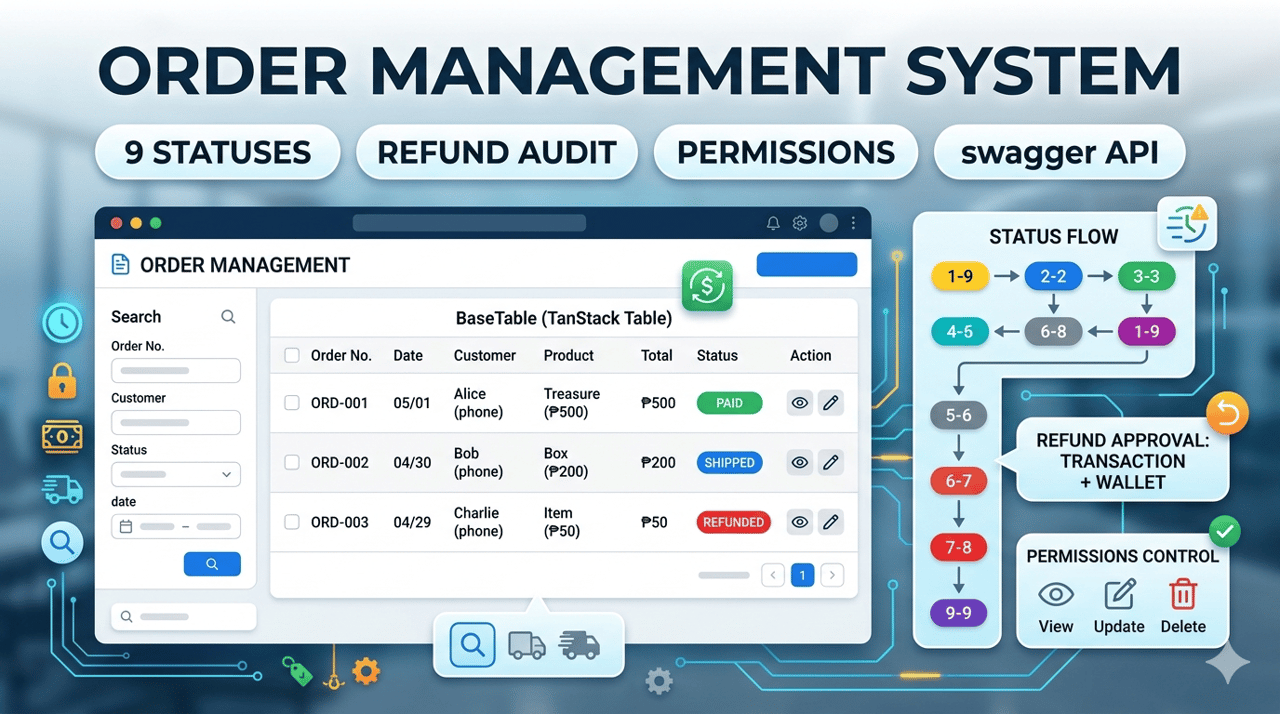Go to next page arrow in pagination

[x=832, y=575]
